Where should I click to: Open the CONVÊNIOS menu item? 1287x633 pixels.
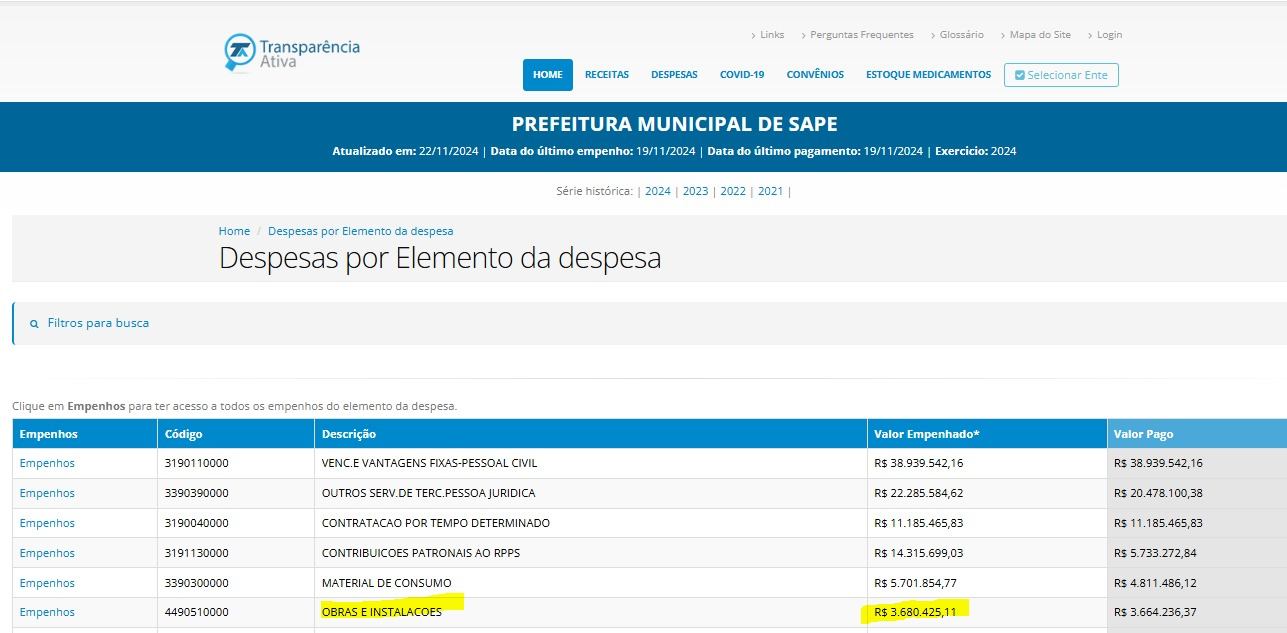(x=815, y=75)
